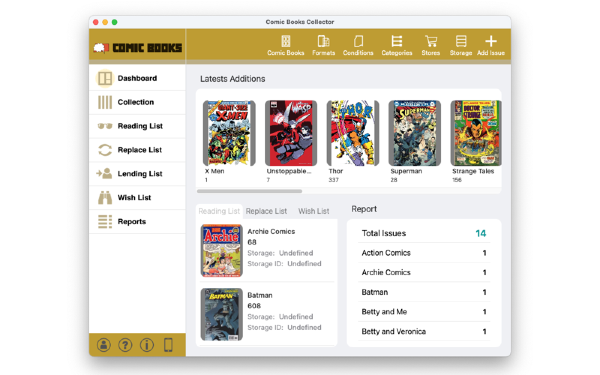Select the Total Issues report row

[424, 233]
